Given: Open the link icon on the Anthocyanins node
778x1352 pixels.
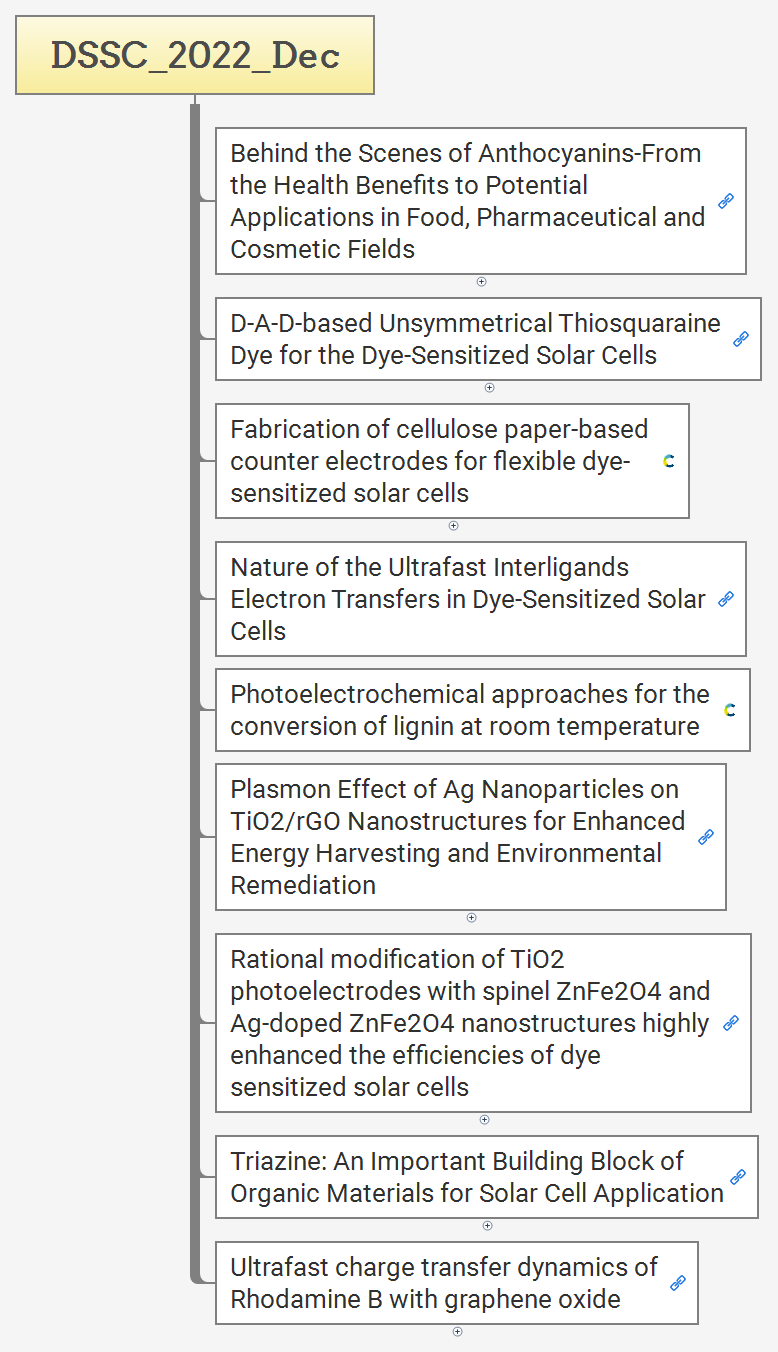Looking at the screenshot, I should pos(726,201).
